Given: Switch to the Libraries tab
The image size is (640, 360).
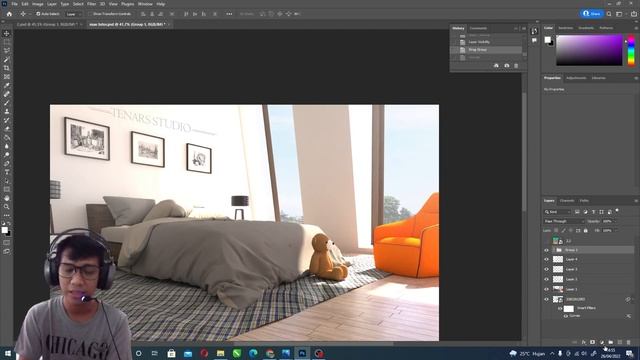Looking at the screenshot, I should (x=598, y=78).
